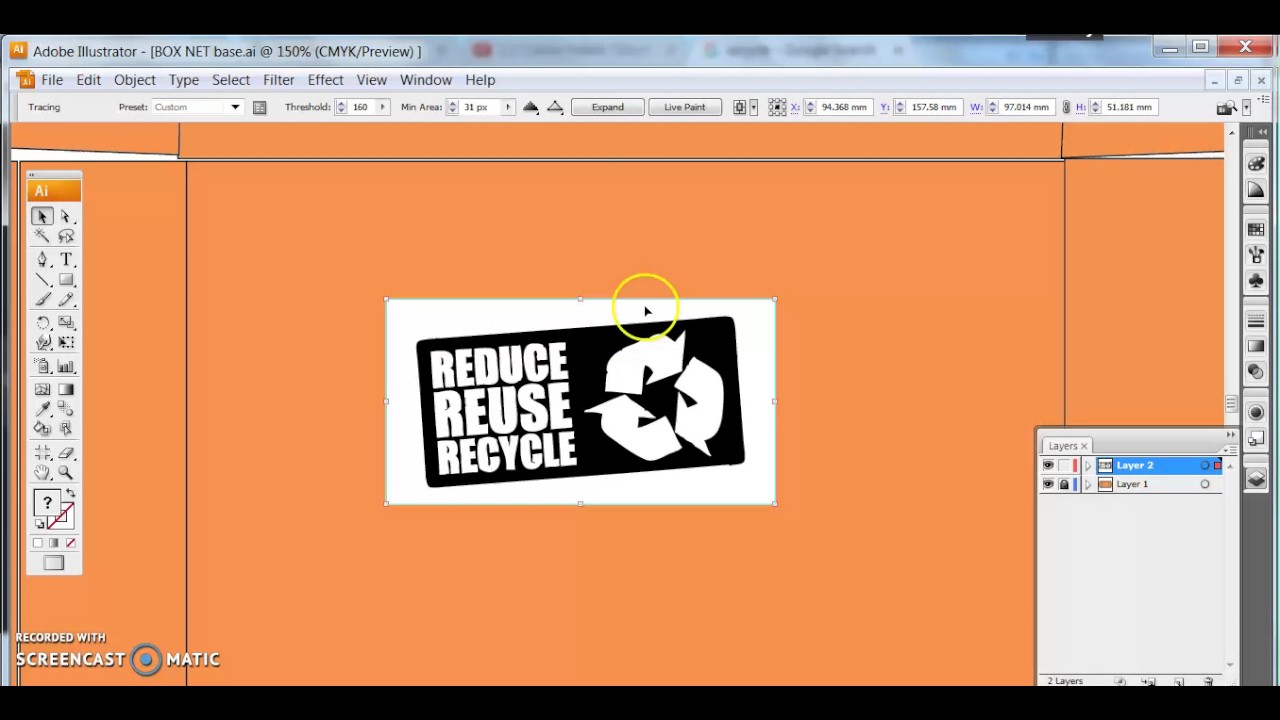Open the Type menu
This screenshot has width=1280, height=720.
coord(184,80)
